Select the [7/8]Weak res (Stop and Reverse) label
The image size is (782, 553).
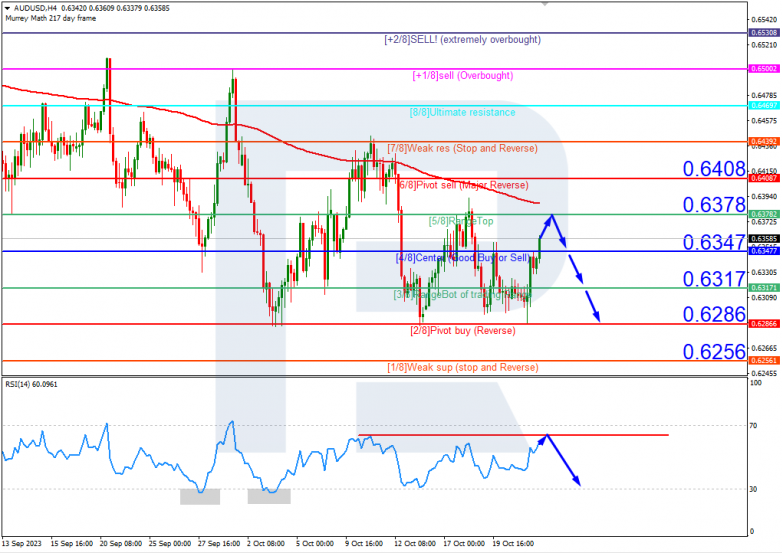click(462, 148)
